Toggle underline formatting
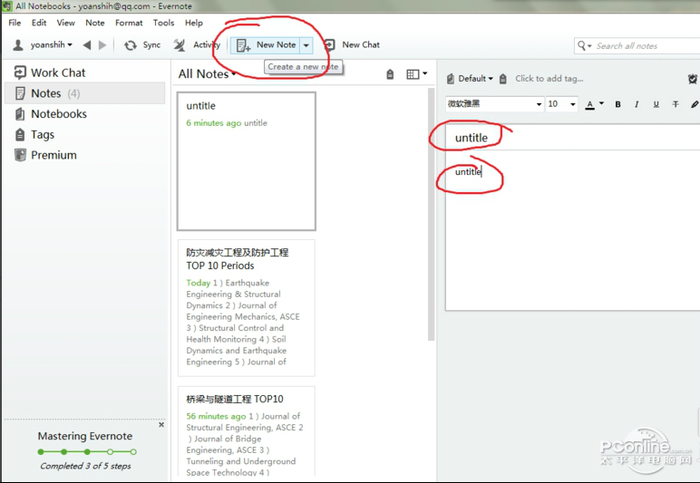The image size is (700, 483). pos(656,104)
